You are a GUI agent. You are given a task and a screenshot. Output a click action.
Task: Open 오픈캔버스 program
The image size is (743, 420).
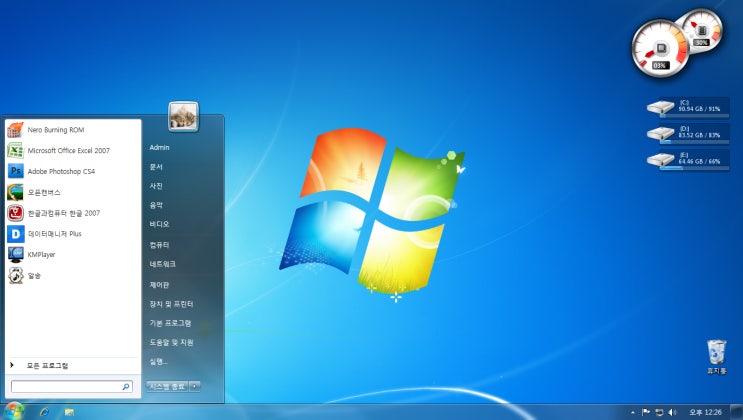pyautogui.click(x=44, y=192)
